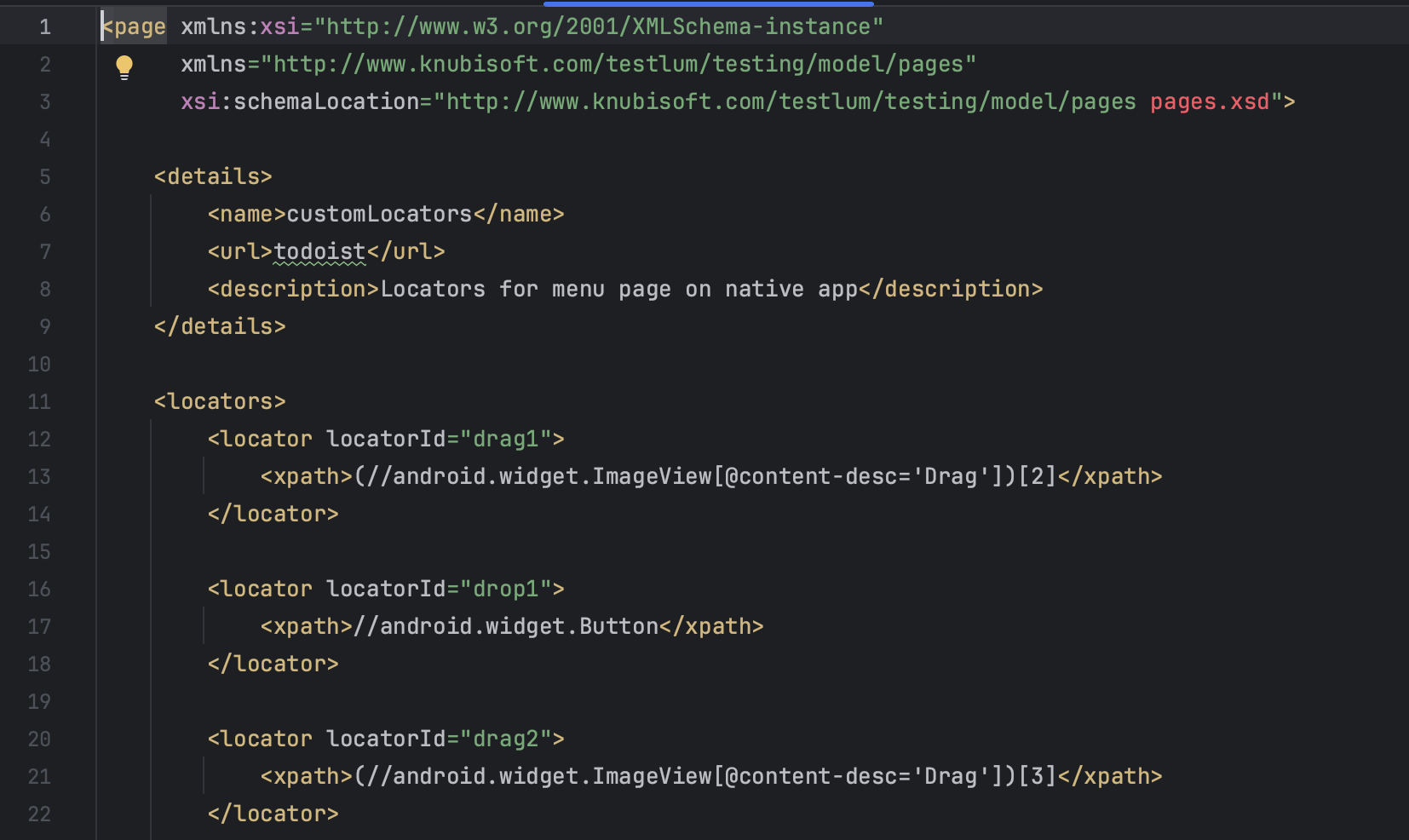Click the description text about native app
This screenshot has width=1409, height=840.
coord(618,289)
